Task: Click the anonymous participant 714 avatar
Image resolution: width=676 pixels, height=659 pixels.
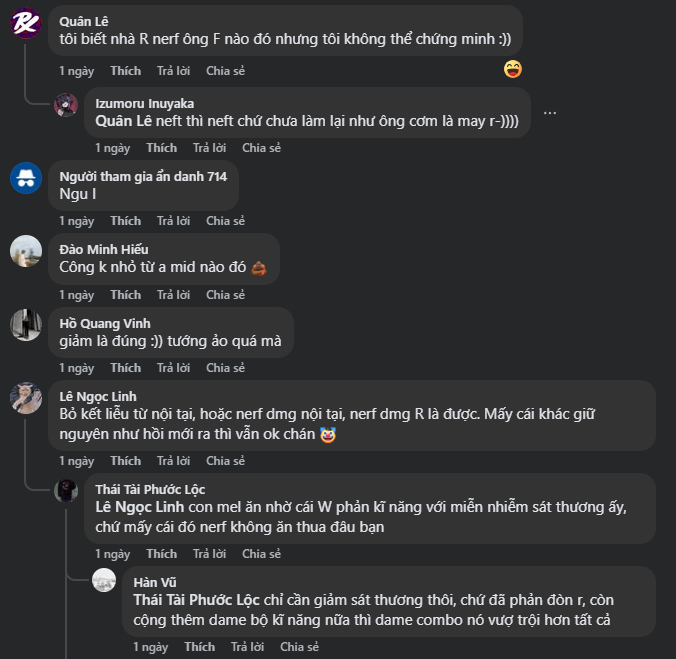Action: (x=26, y=177)
